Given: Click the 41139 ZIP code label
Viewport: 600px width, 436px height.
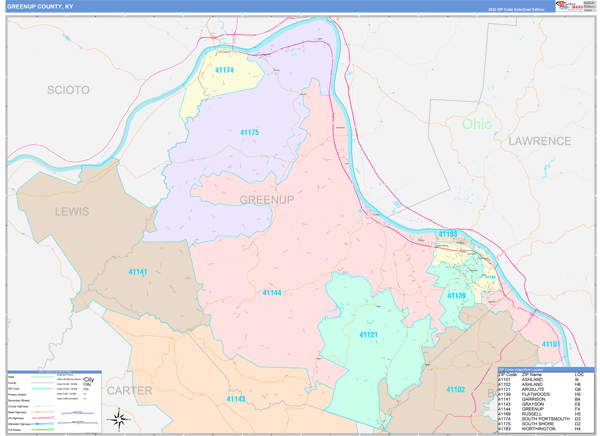Looking at the screenshot, I should 455,295.
